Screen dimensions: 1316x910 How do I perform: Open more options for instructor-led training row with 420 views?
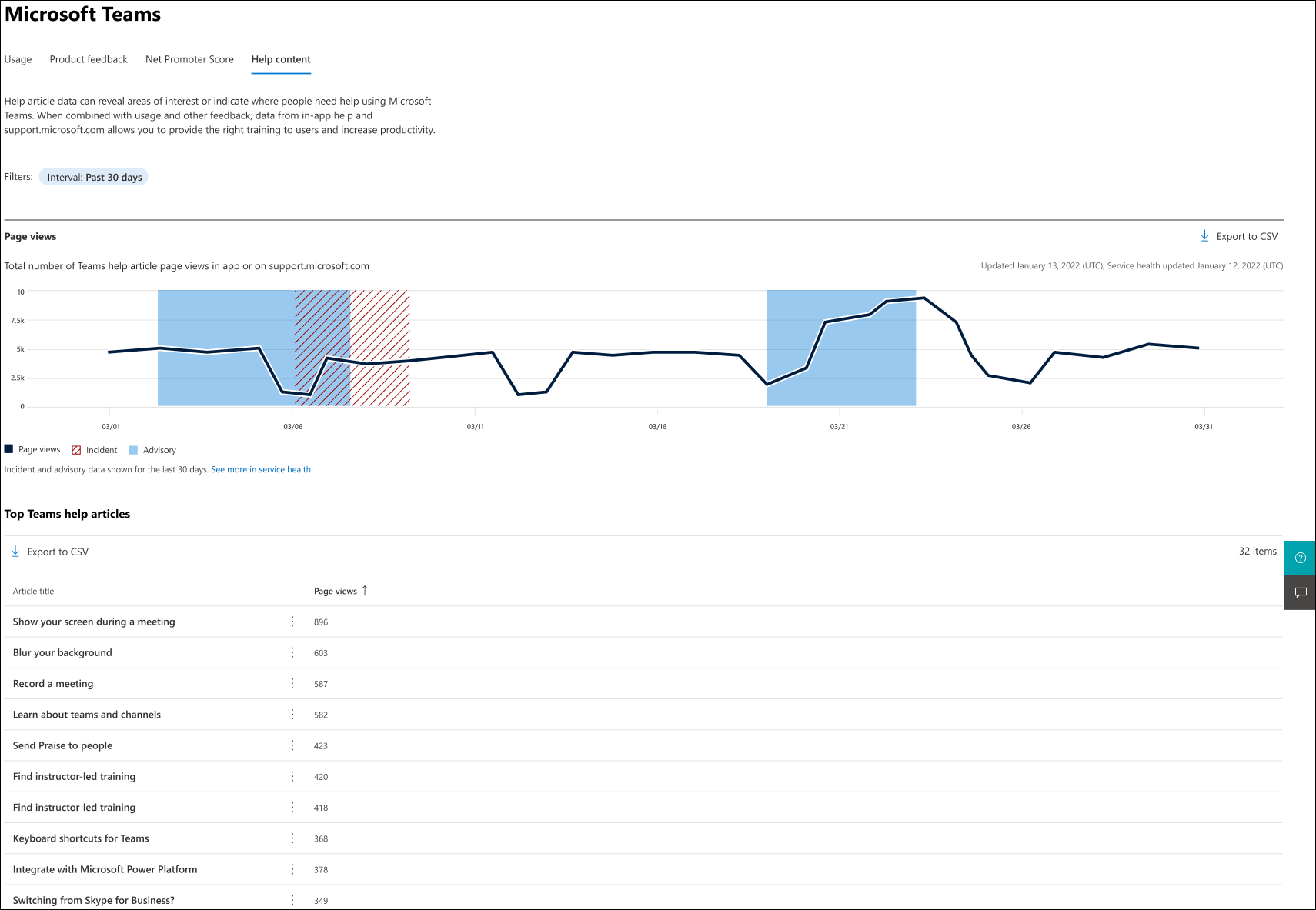point(292,776)
